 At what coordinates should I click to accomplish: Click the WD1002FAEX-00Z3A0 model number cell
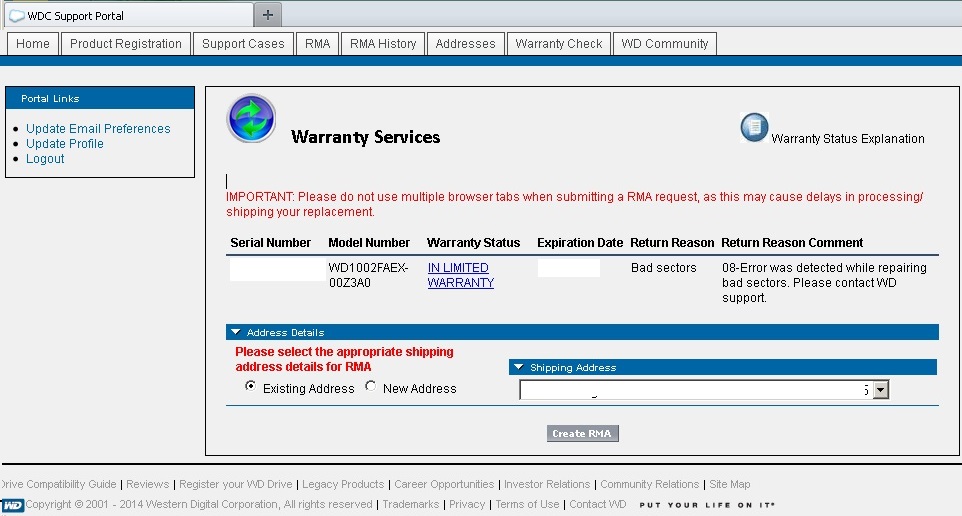click(368, 275)
